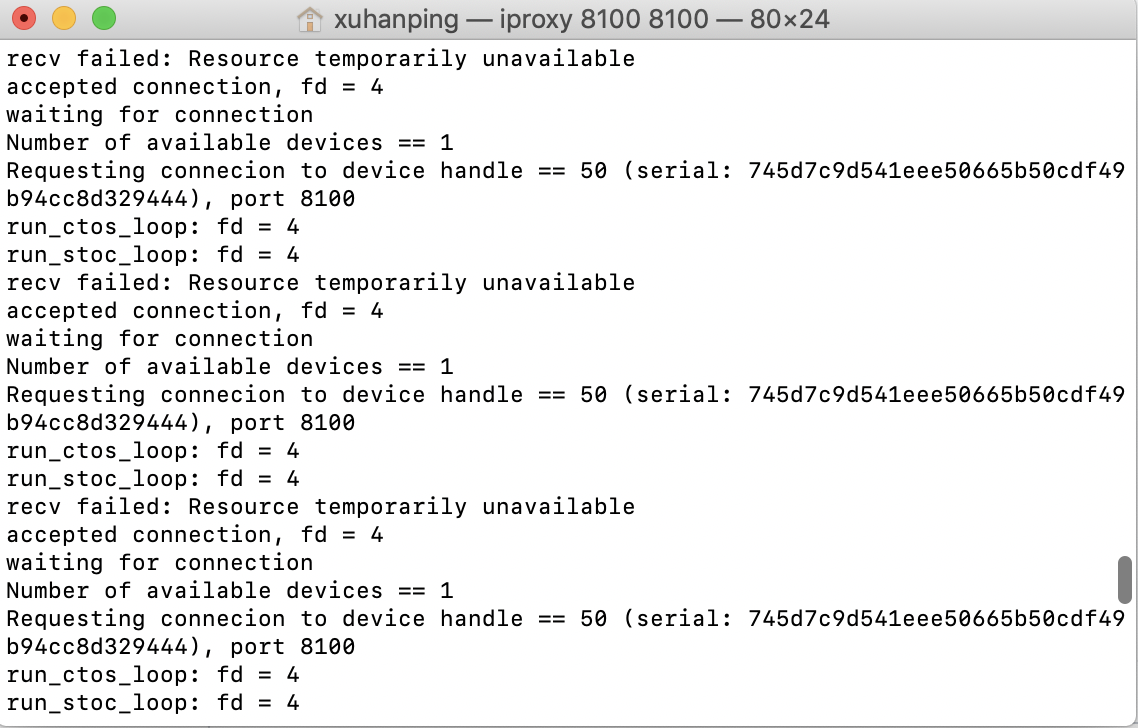1138x728 pixels.
Task: Click the first "run_ctos_loop: fd = 4" line
Action: [x=152, y=227]
